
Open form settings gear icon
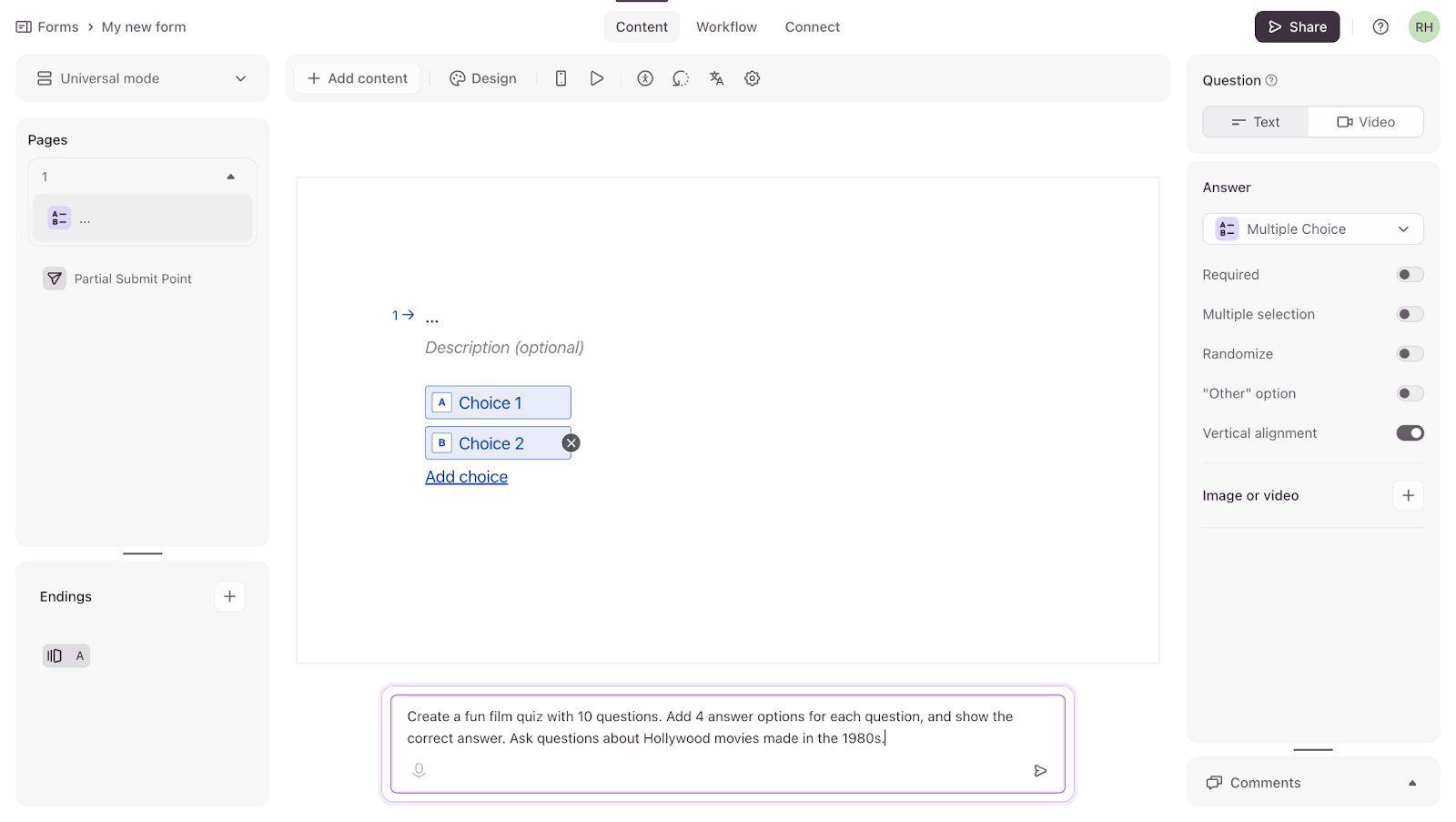point(753,78)
